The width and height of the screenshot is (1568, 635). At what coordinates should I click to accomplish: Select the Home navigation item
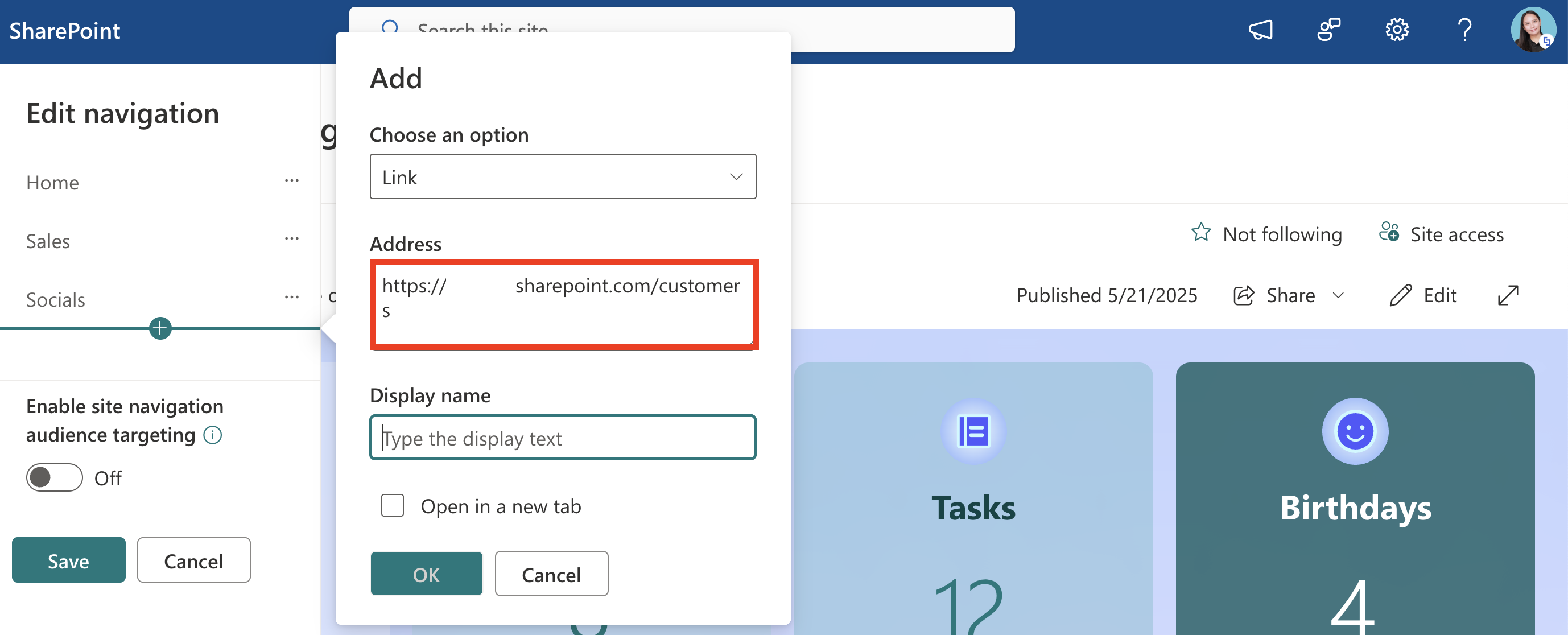coord(52,183)
